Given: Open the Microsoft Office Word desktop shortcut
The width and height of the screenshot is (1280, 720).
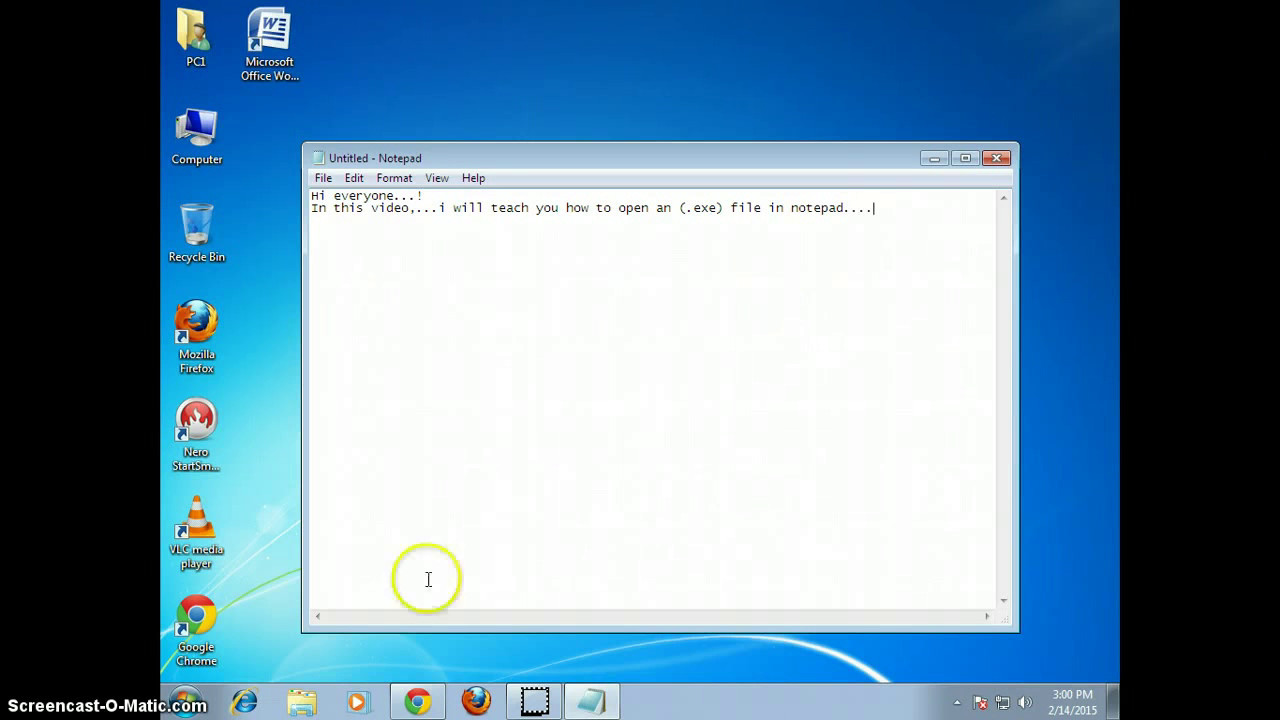Looking at the screenshot, I should point(269,45).
